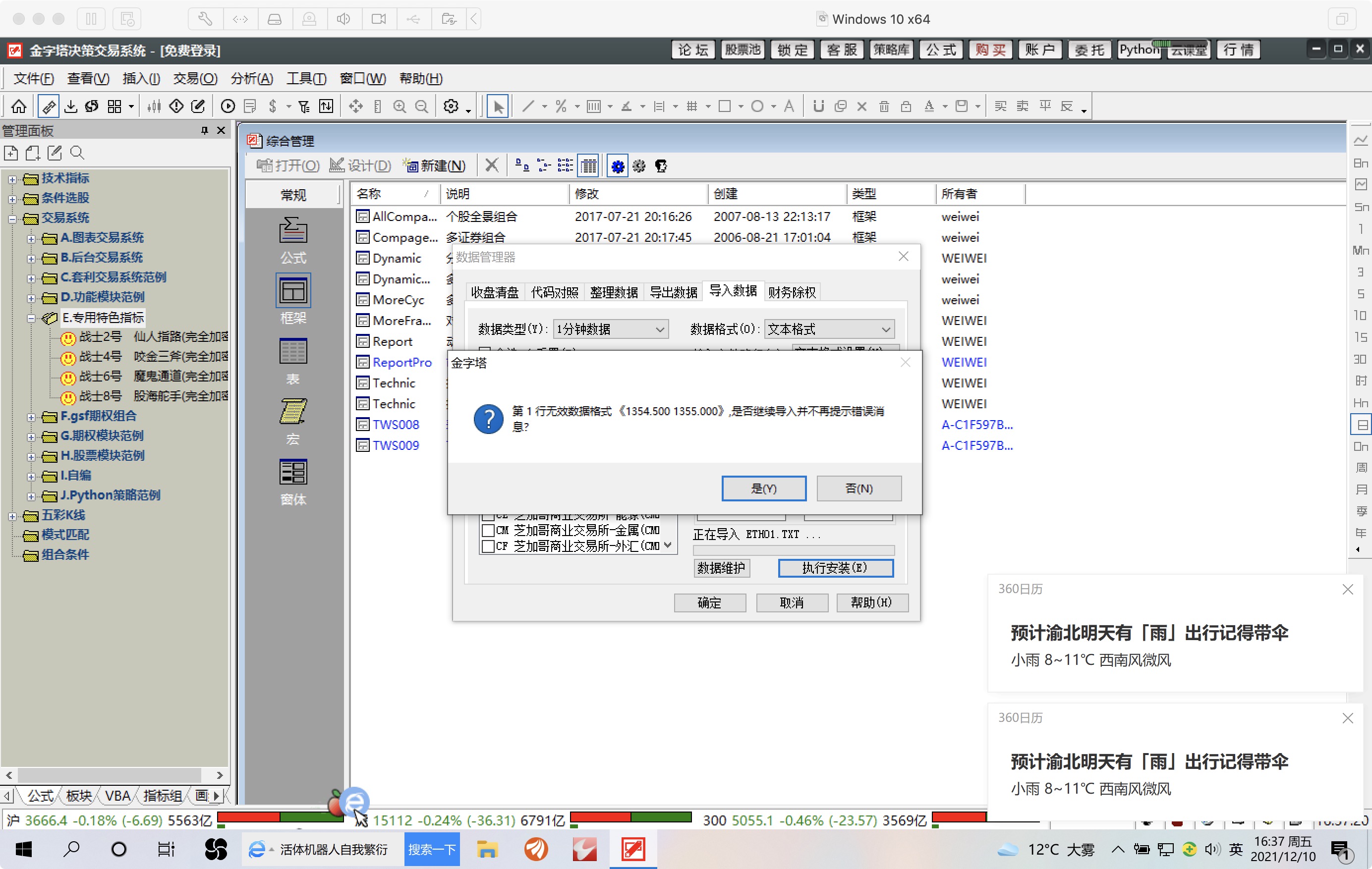
Task: Collapse the E.专用特色指标 folder
Action: (x=31, y=319)
